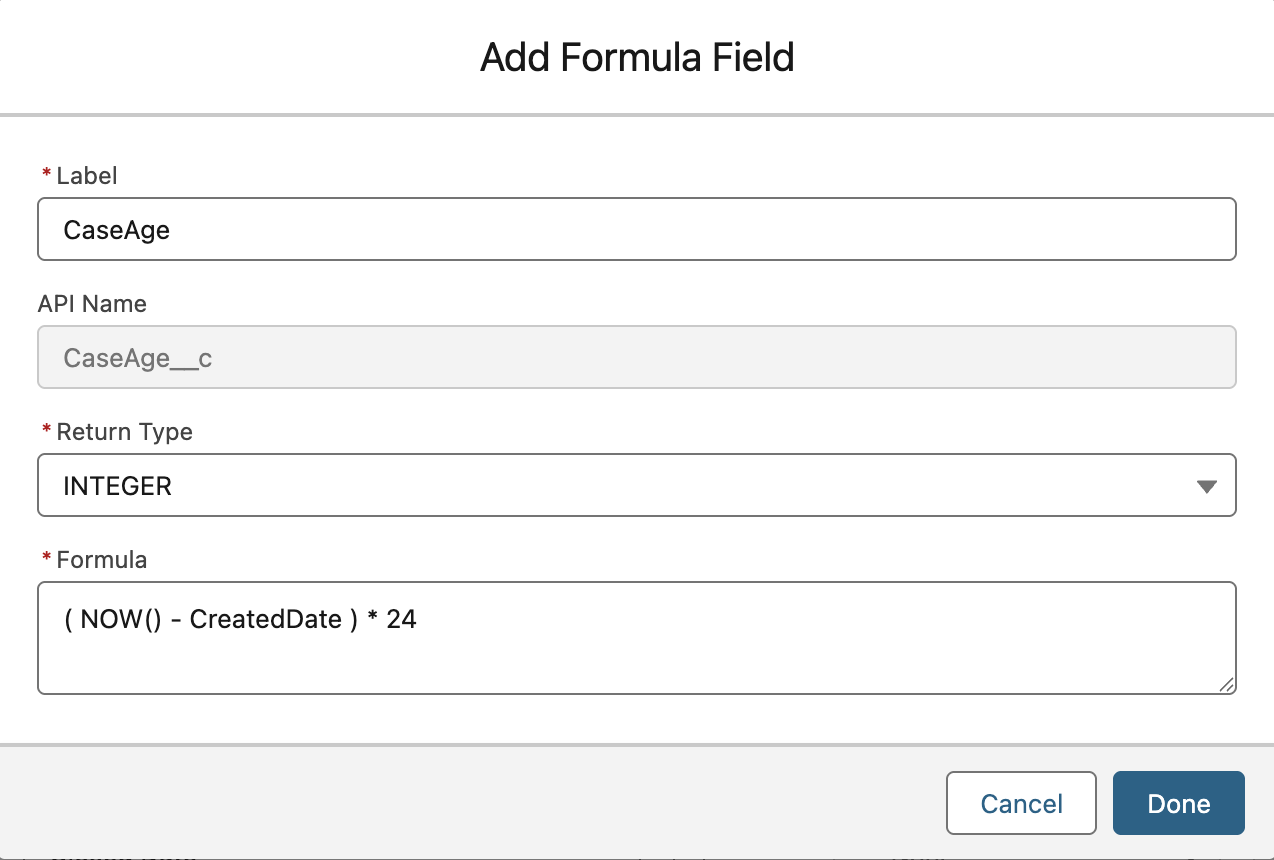Click the Label input field containing CaseAge
This screenshot has width=1274, height=860.
pyautogui.click(x=636, y=230)
